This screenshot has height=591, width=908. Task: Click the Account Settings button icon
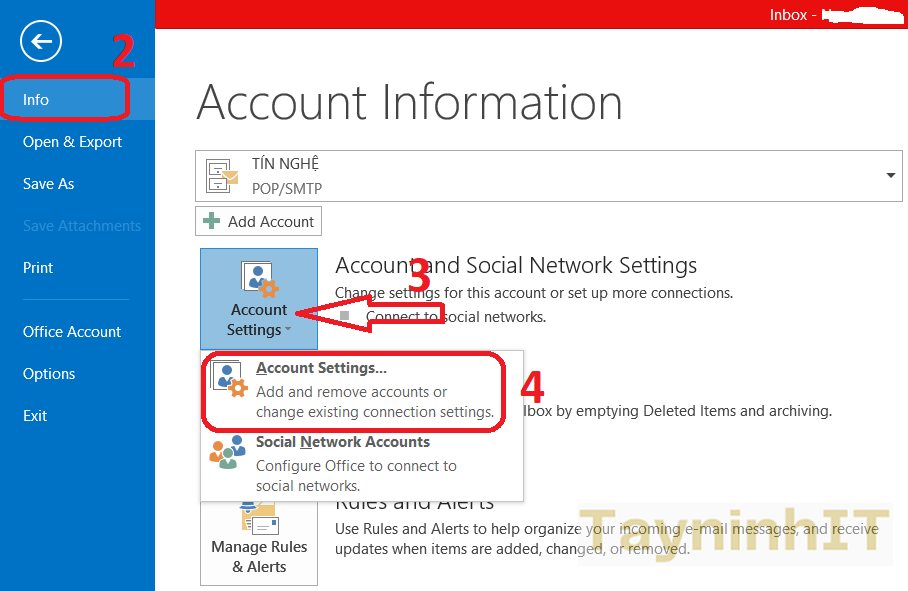tap(259, 280)
